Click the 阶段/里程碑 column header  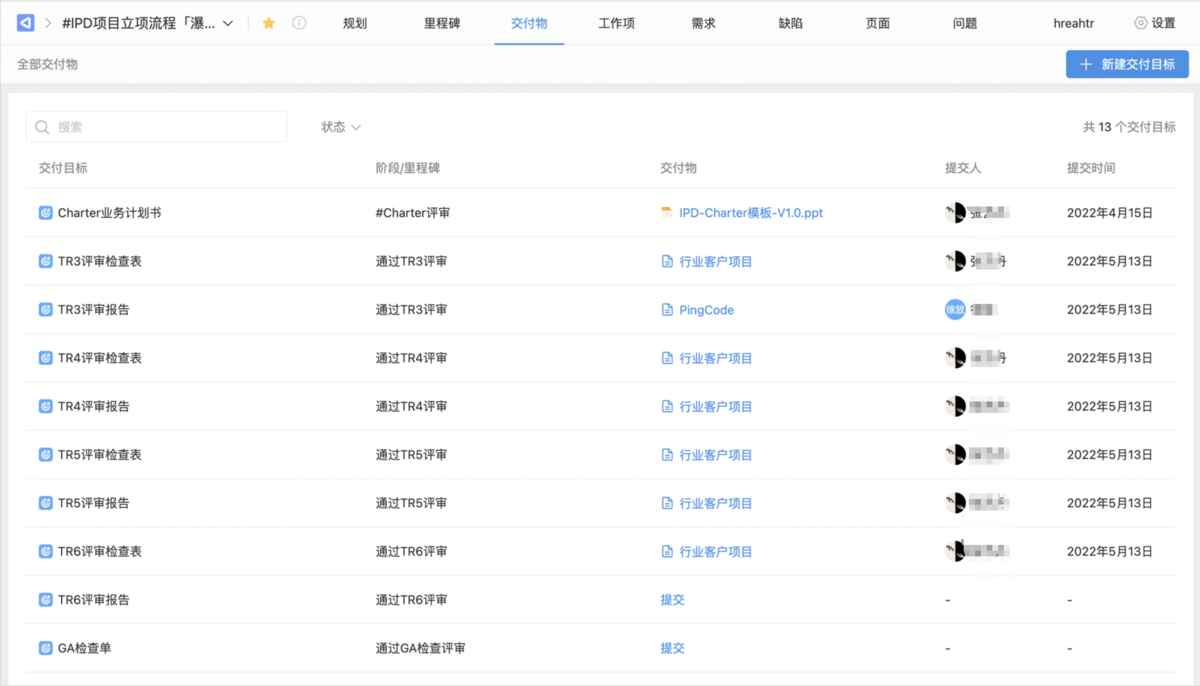[408, 168]
